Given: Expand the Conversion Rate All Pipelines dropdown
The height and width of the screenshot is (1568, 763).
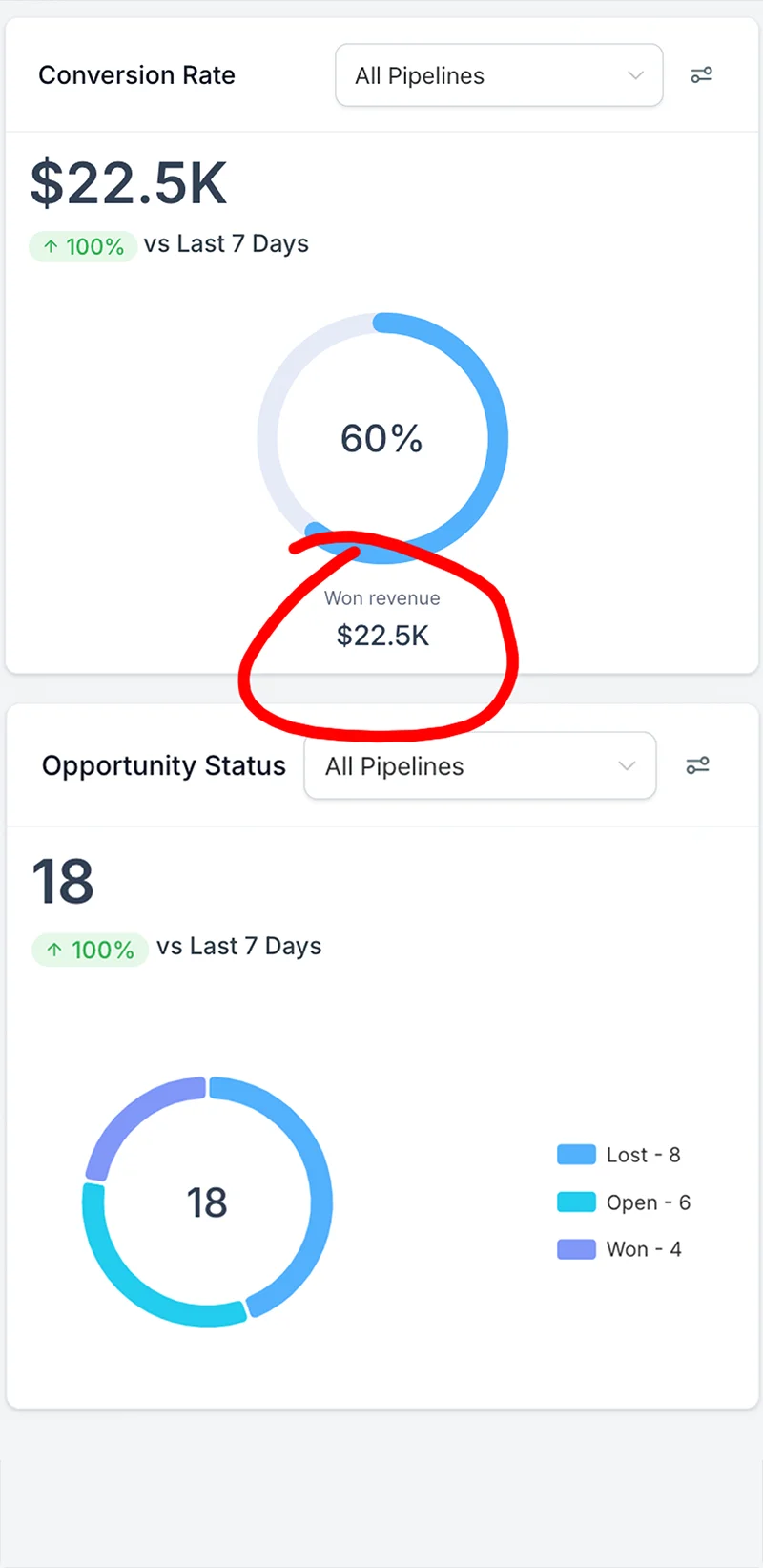Looking at the screenshot, I should 499,75.
